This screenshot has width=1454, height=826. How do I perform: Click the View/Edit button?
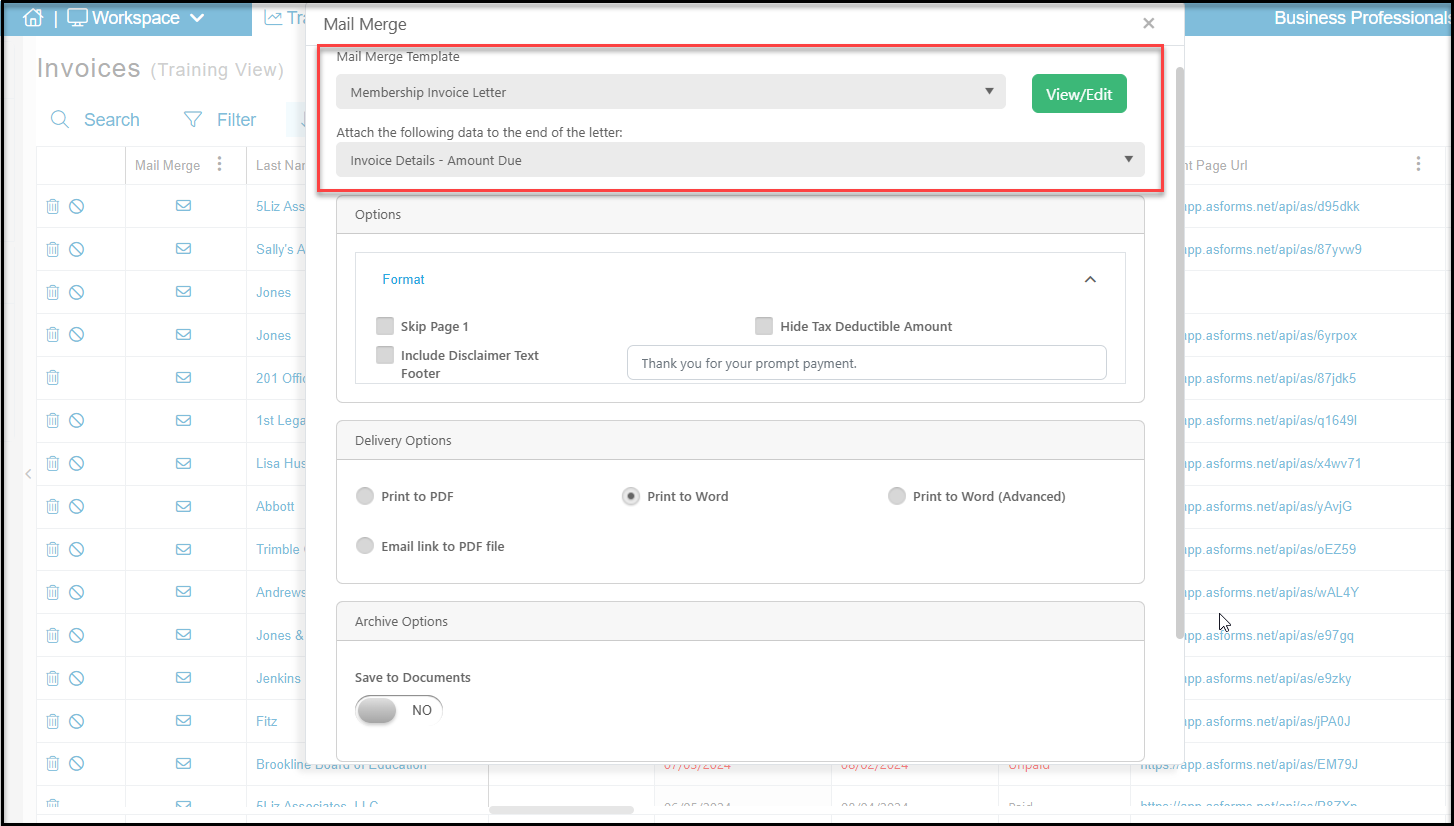(1079, 94)
